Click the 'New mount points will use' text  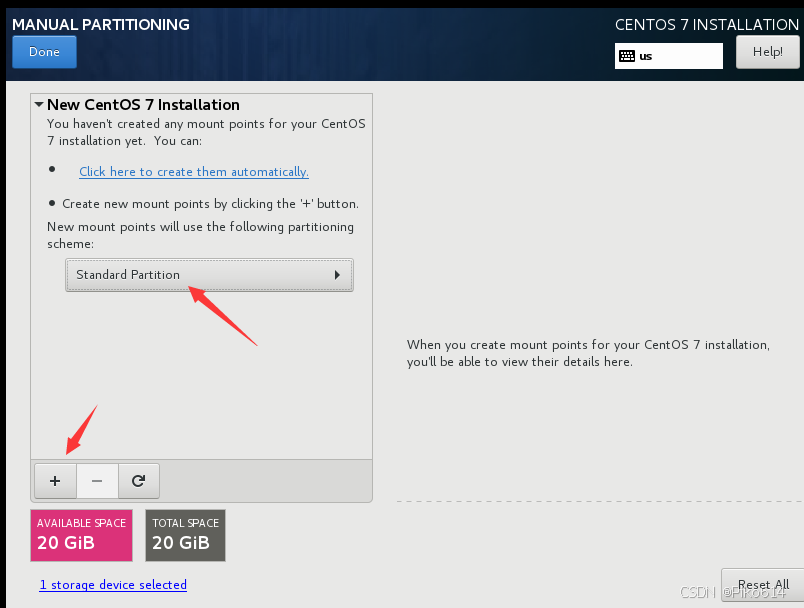(x=200, y=235)
